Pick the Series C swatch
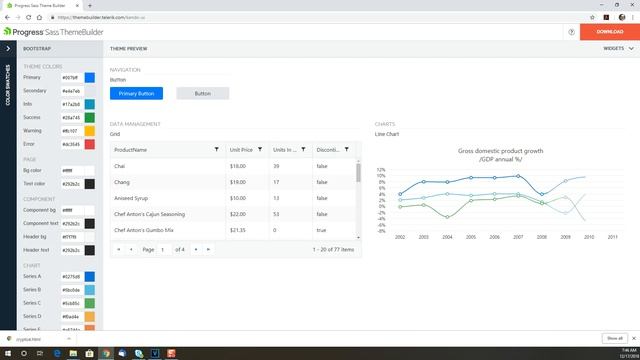The image size is (640, 360). tap(90, 303)
